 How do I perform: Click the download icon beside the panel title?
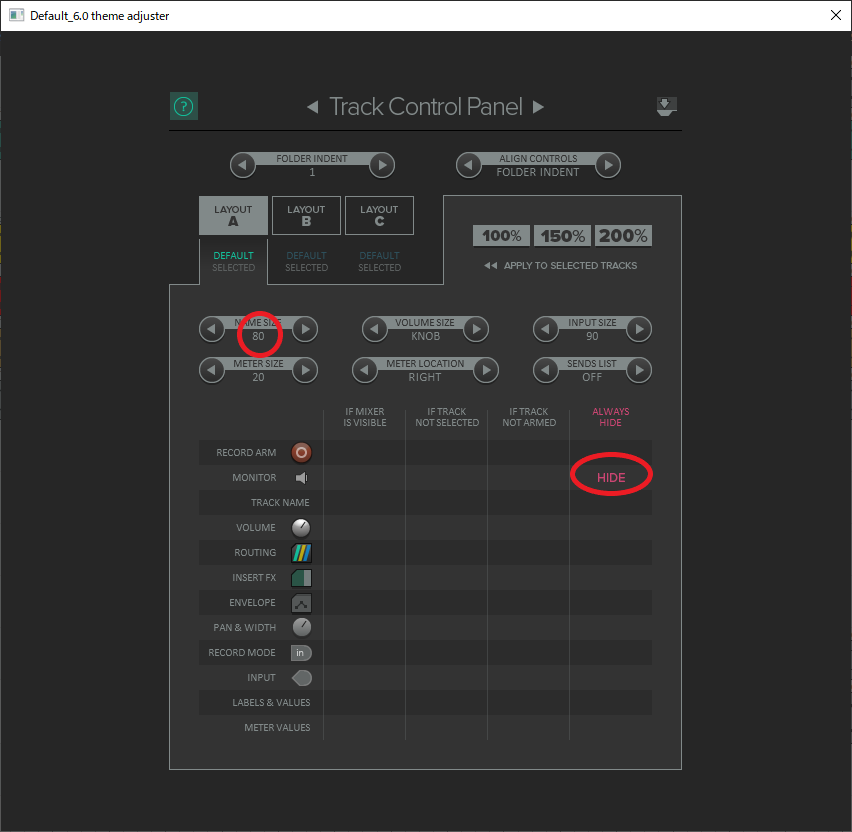click(666, 106)
